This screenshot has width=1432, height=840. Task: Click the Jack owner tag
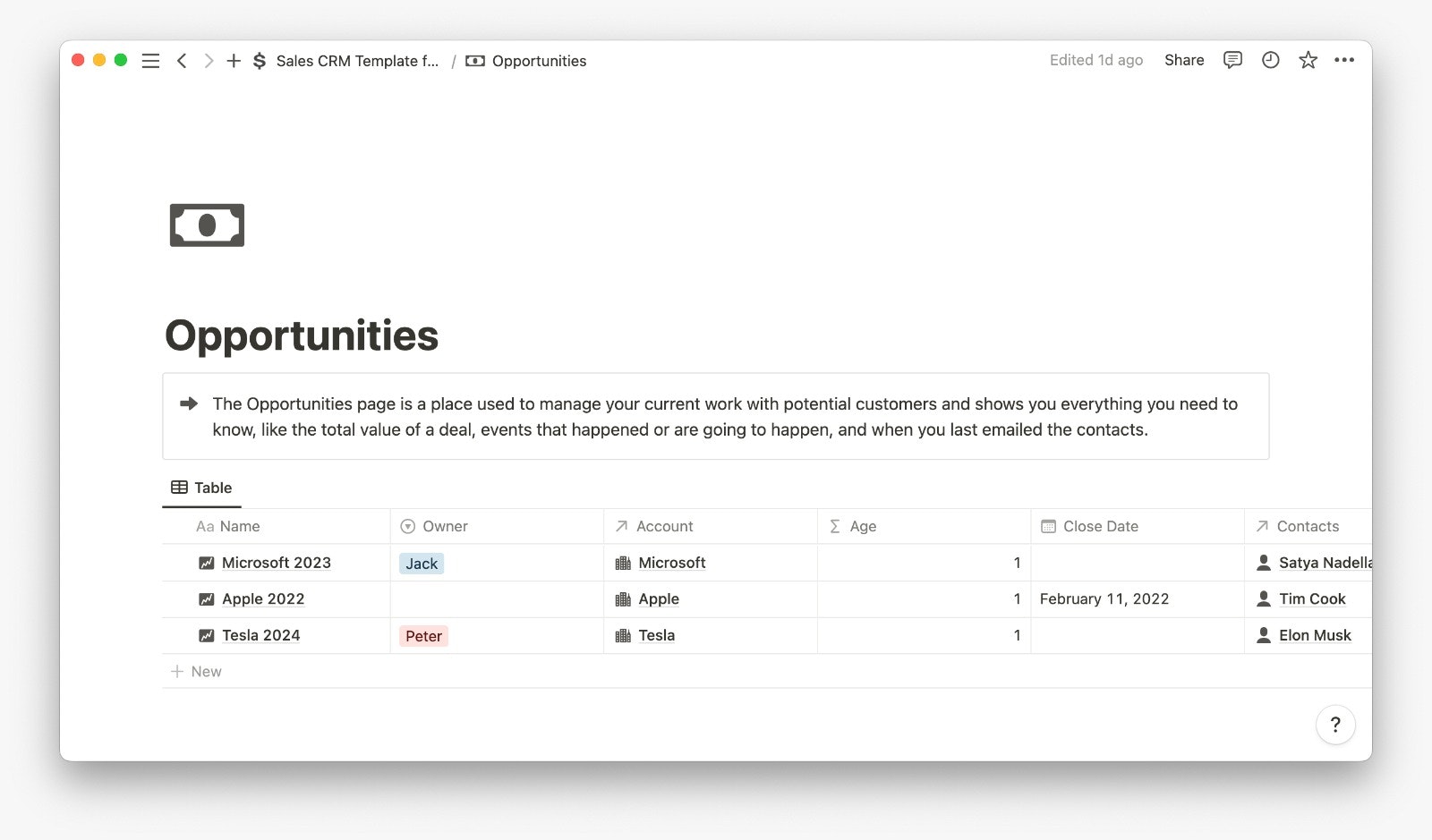422,564
